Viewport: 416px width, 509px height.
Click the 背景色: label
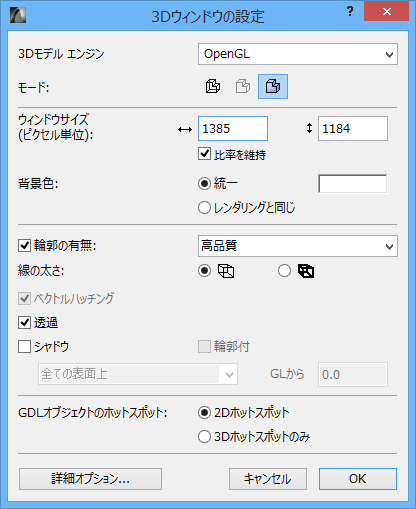tap(38, 184)
